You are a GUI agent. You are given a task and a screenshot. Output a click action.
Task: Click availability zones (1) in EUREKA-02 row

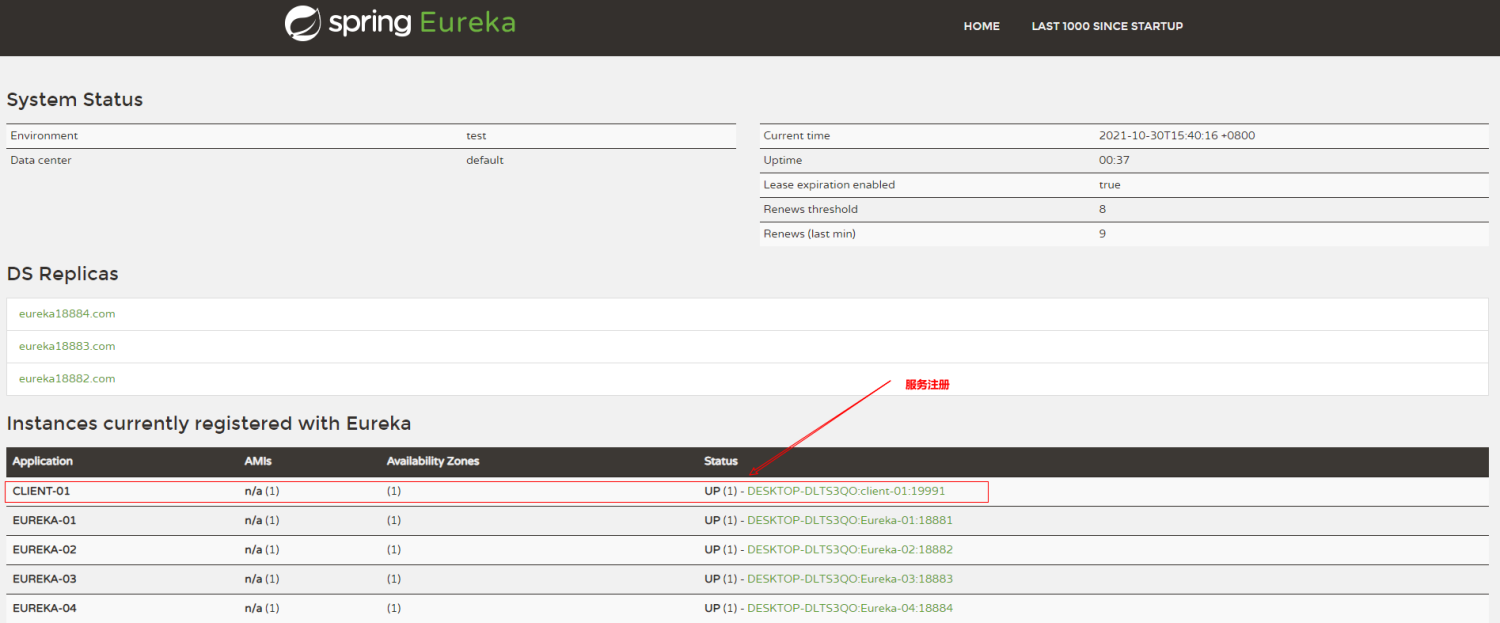(x=394, y=549)
